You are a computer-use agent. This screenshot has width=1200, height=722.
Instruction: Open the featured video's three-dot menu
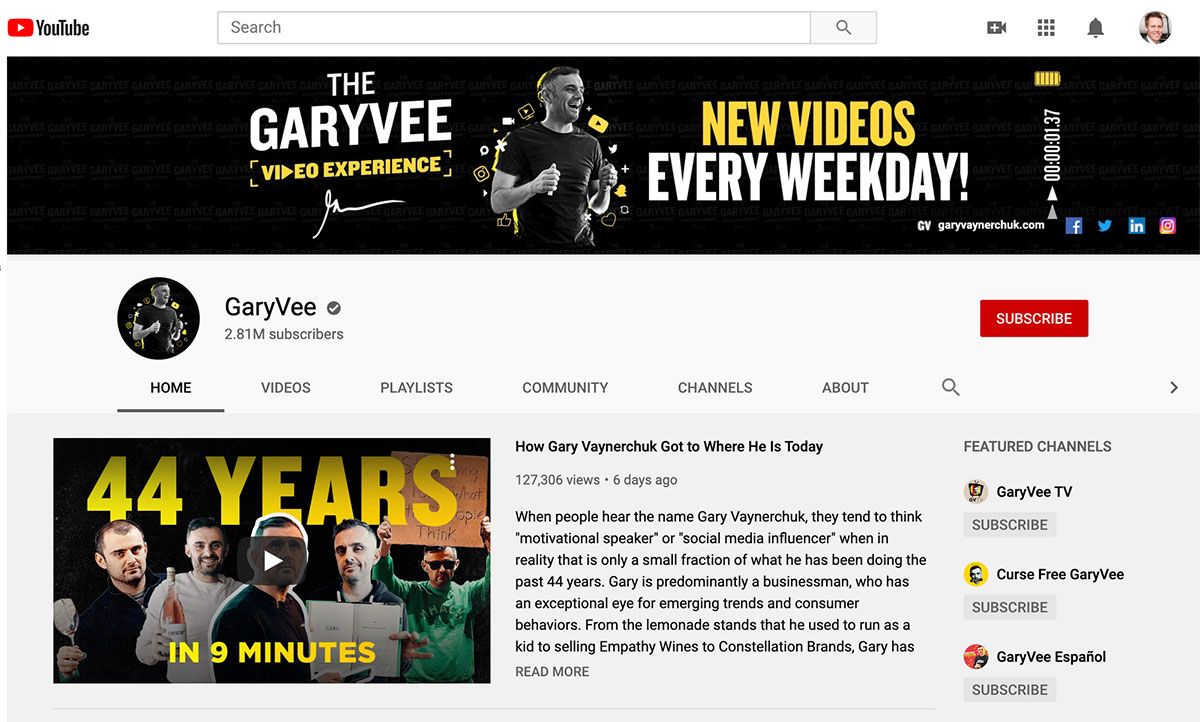coord(452,462)
